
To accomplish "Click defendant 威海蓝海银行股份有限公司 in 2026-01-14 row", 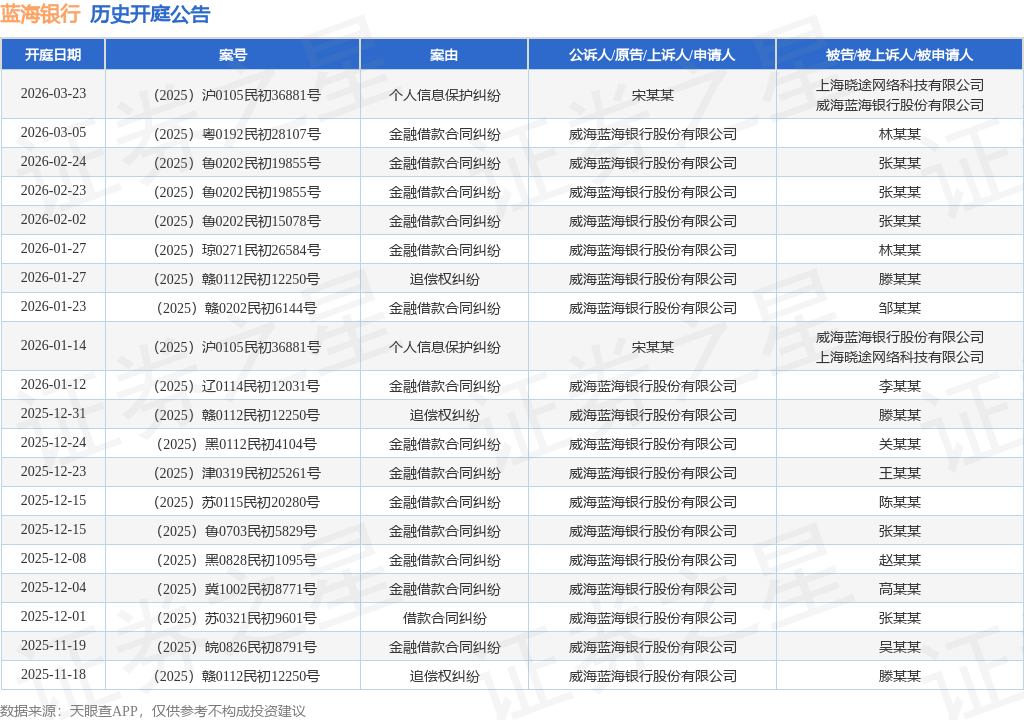I will click(x=900, y=337).
